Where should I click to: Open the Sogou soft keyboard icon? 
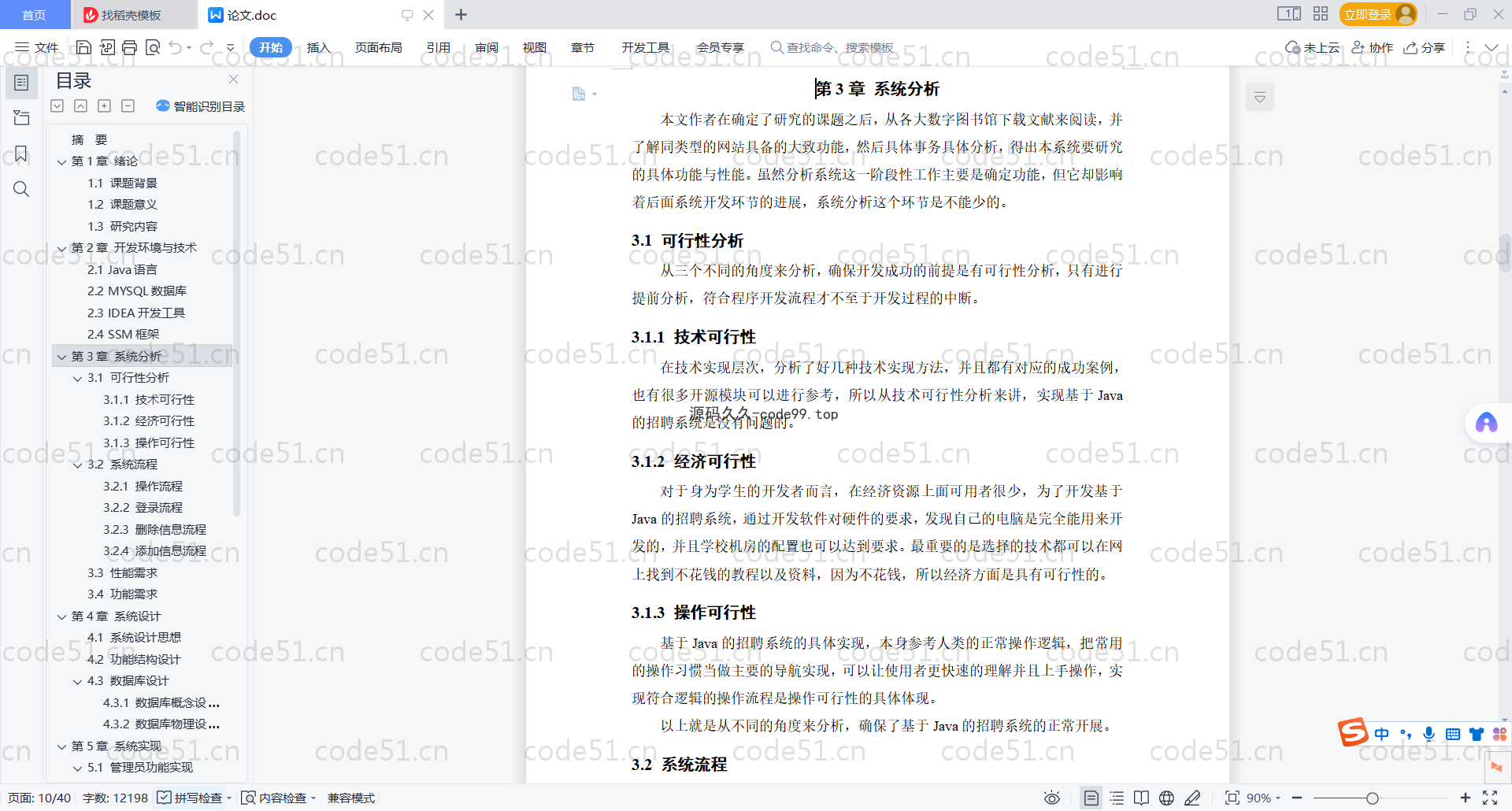(x=1452, y=734)
